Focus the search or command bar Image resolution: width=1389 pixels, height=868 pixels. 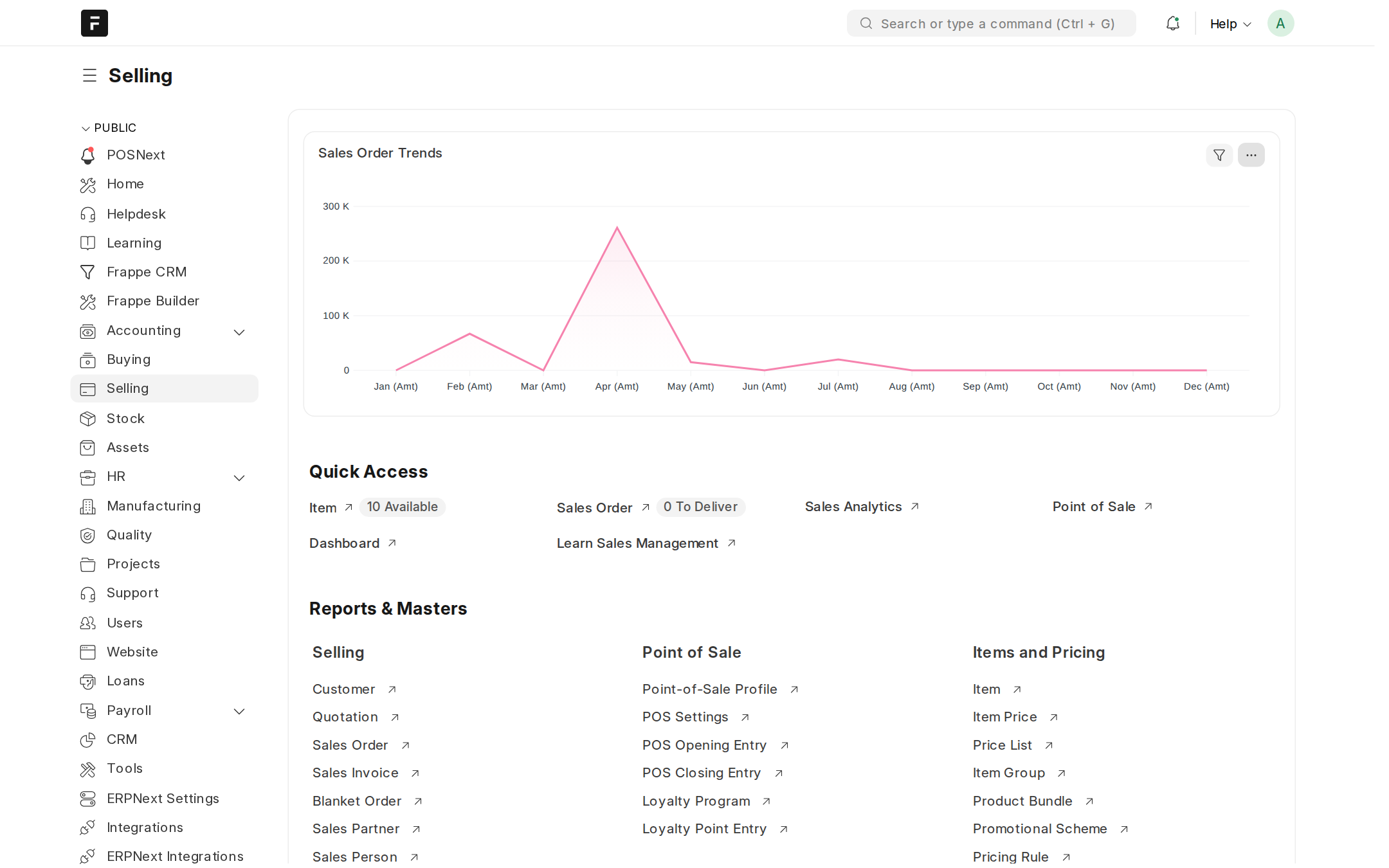(x=991, y=24)
